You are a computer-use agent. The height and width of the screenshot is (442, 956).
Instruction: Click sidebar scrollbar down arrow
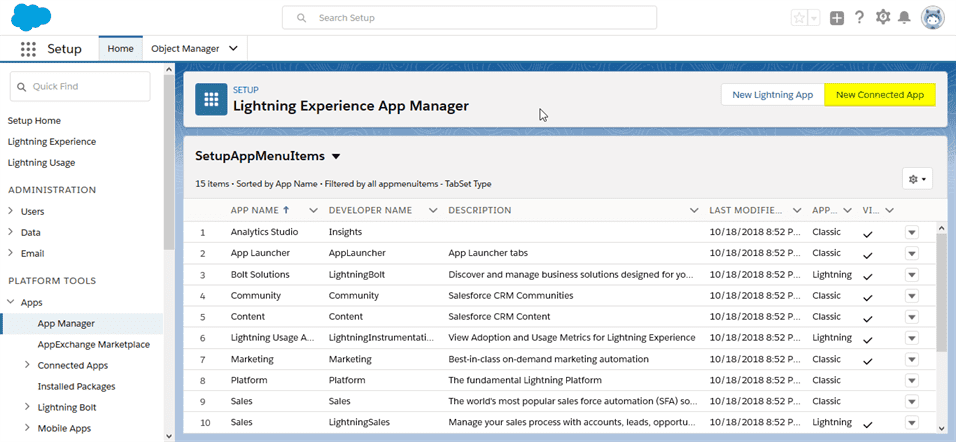(169, 436)
